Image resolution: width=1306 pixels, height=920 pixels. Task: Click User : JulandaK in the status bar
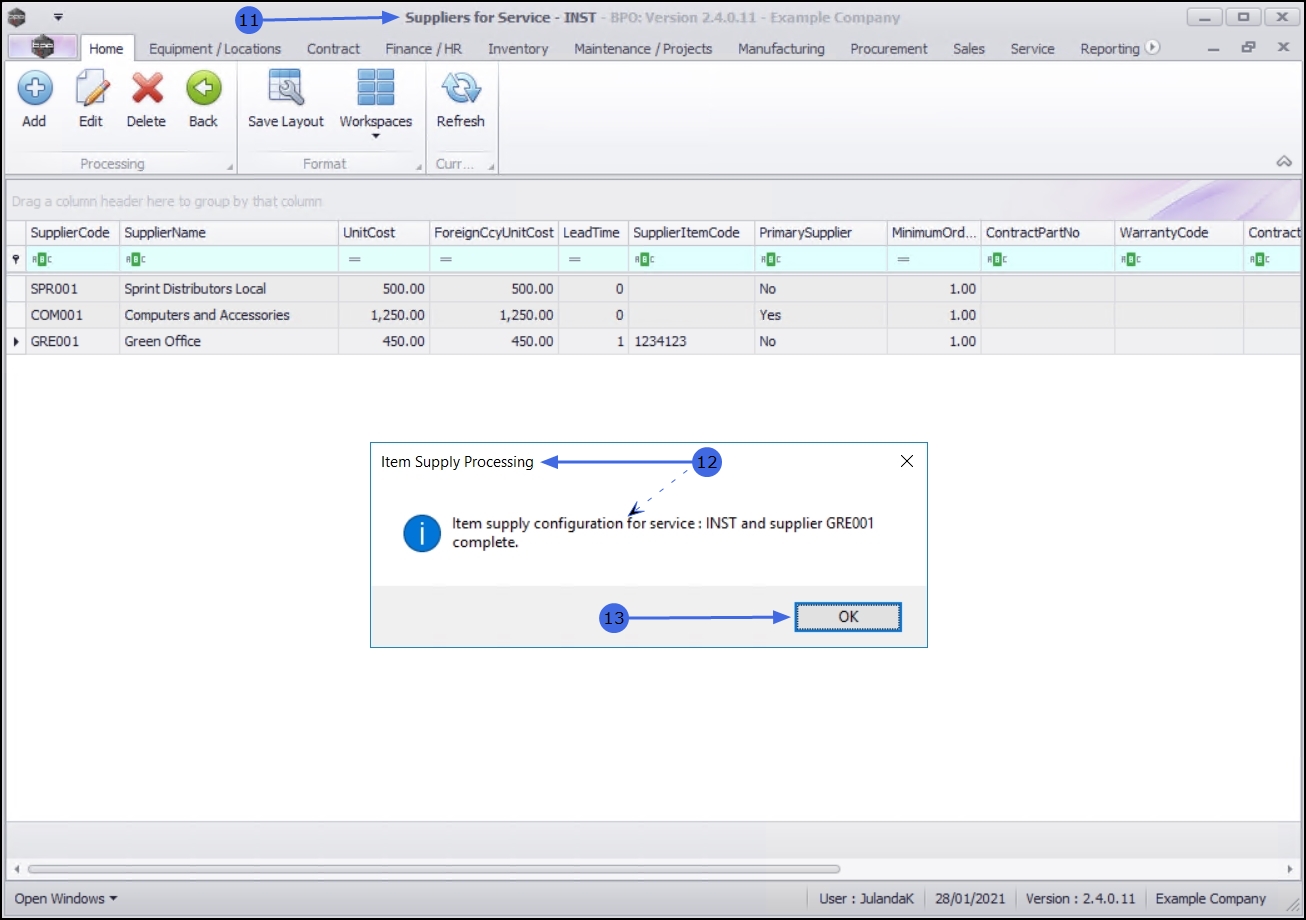(x=866, y=898)
